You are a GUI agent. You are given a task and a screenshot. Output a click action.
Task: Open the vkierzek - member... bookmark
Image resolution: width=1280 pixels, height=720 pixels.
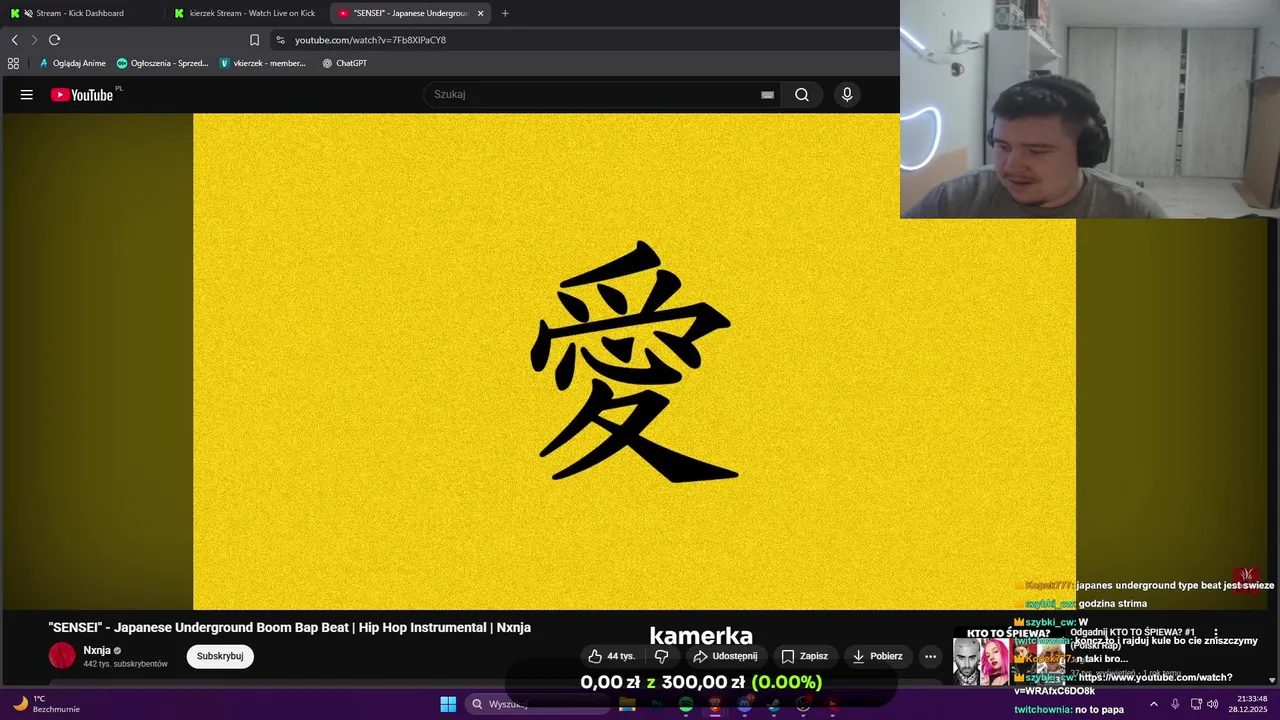tap(263, 63)
